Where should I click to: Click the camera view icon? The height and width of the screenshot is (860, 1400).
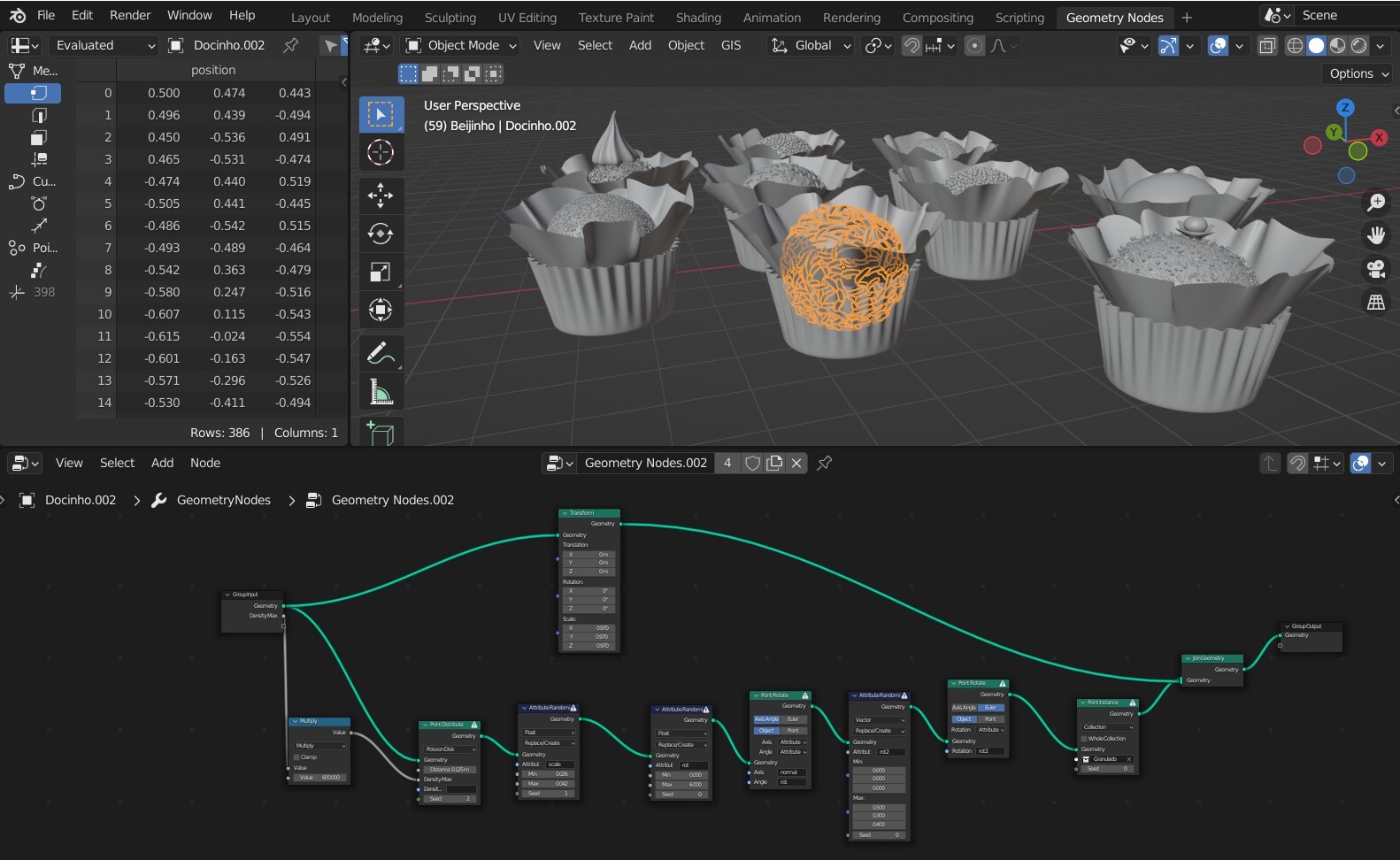[x=1375, y=268]
